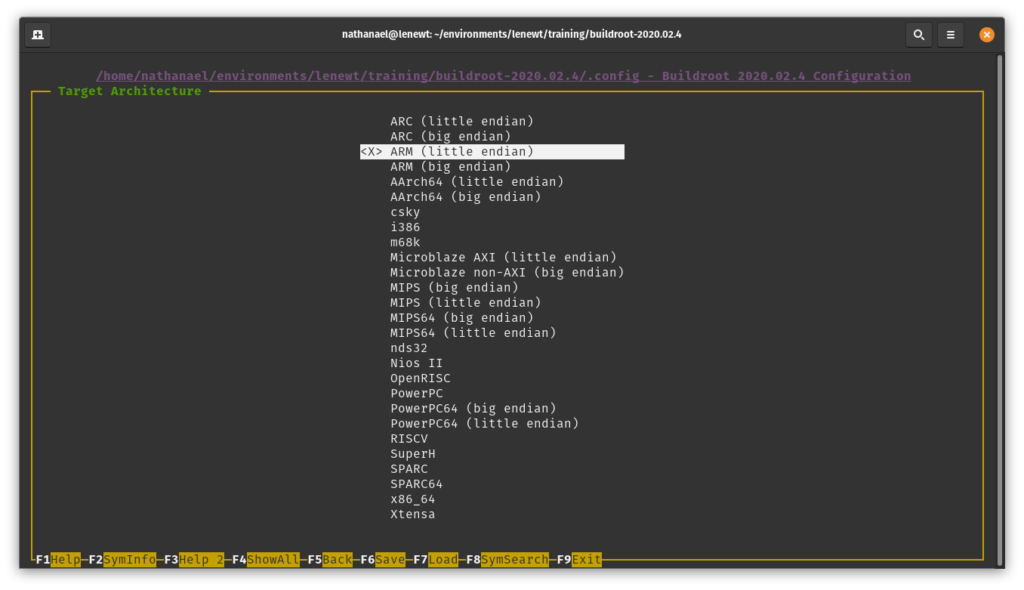Pick RISCV from the architecture list
Screen dimensions: 1024x590
(x=409, y=438)
